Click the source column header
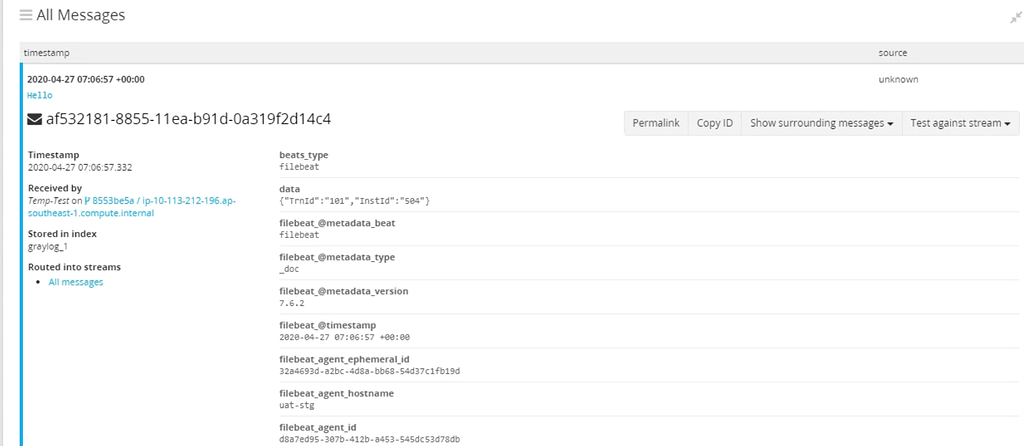Viewport: 1024px width, 446px height. tap(892, 52)
